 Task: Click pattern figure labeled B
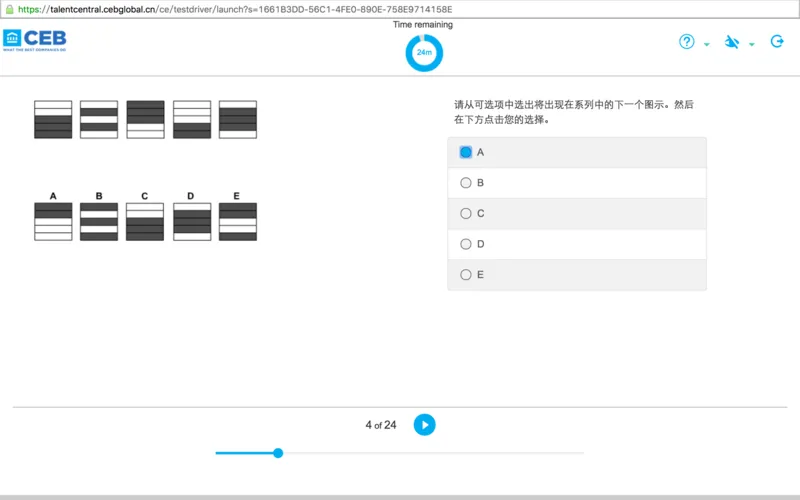[x=99, y=221]
